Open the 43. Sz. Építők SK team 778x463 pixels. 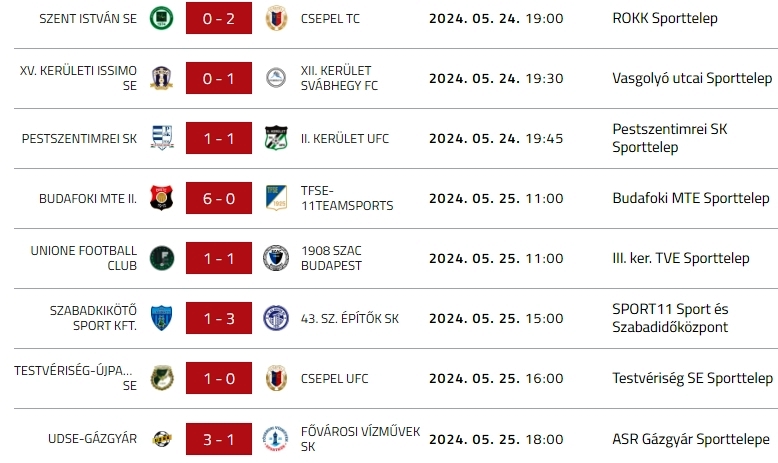click(349, 318)
